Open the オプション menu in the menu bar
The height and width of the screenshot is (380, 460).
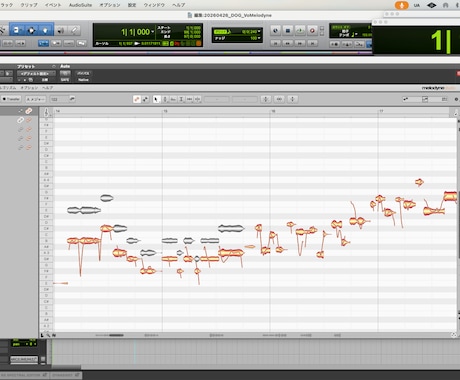[110, 5]
